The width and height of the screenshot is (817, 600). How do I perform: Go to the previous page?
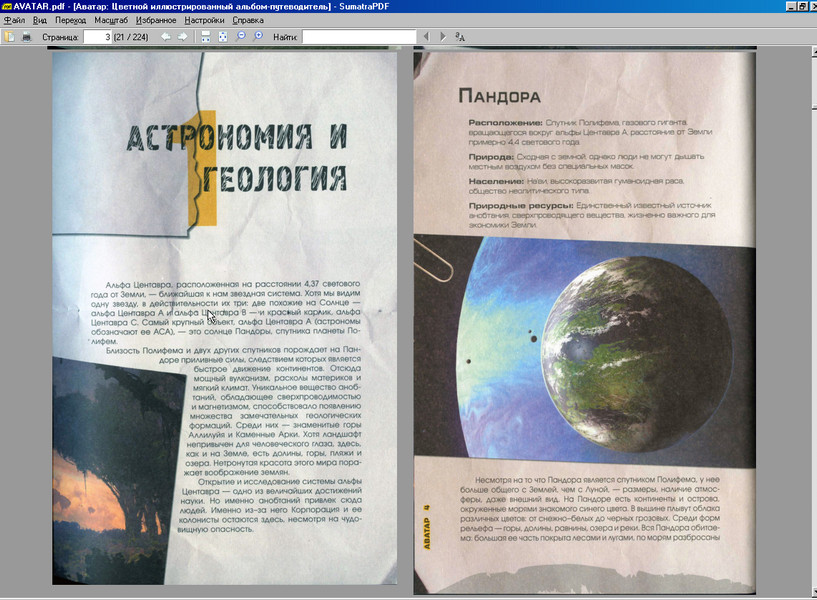point(164,36)
